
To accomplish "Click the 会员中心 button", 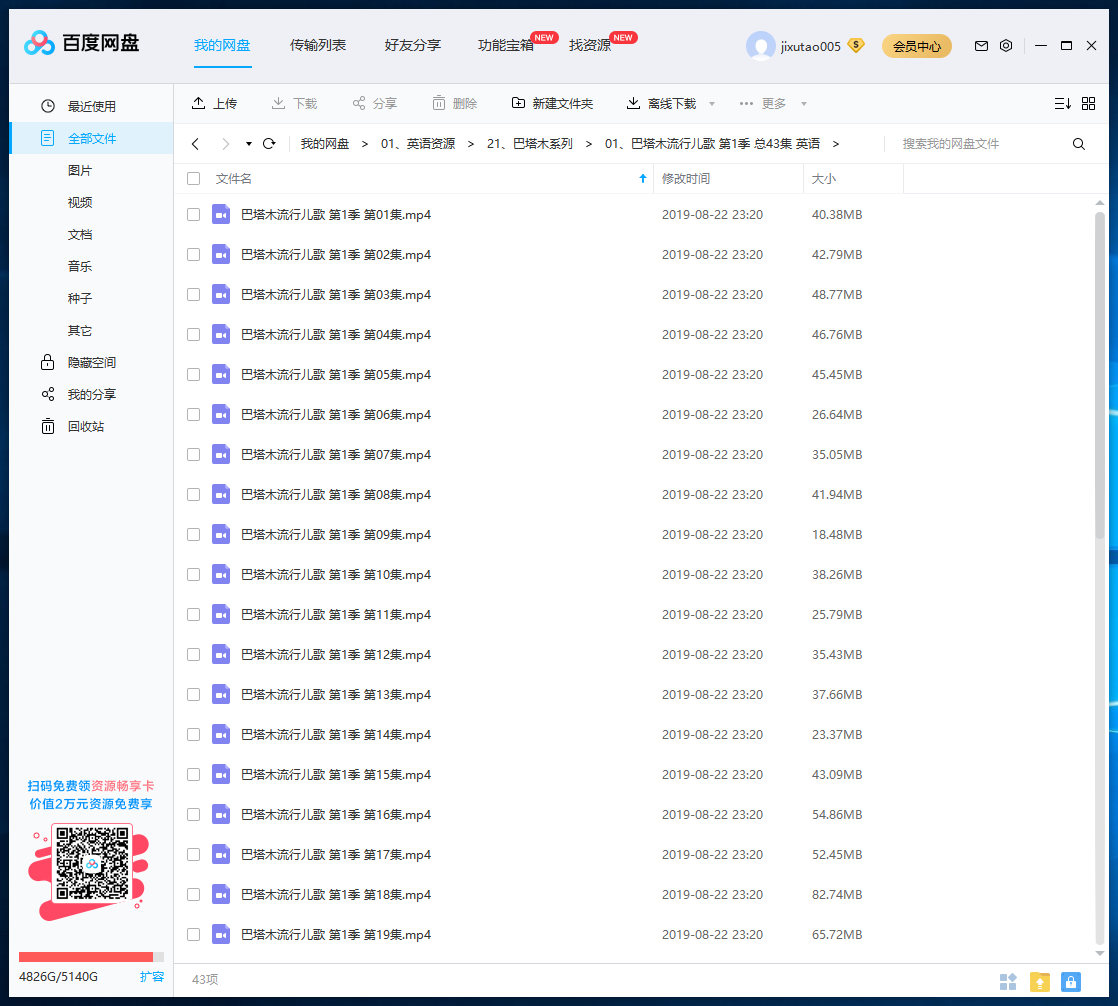I will [916, 46].
